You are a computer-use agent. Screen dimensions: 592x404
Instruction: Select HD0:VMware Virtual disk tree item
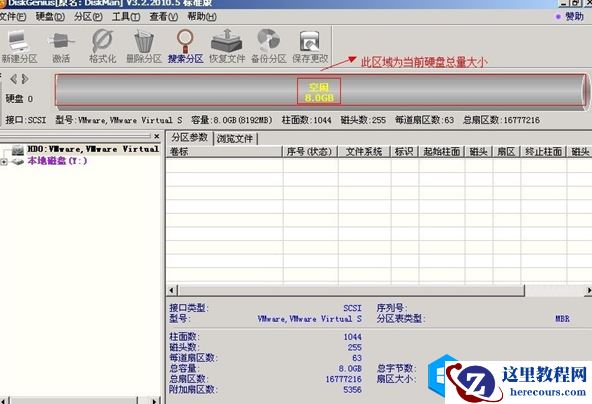[93, 150]
